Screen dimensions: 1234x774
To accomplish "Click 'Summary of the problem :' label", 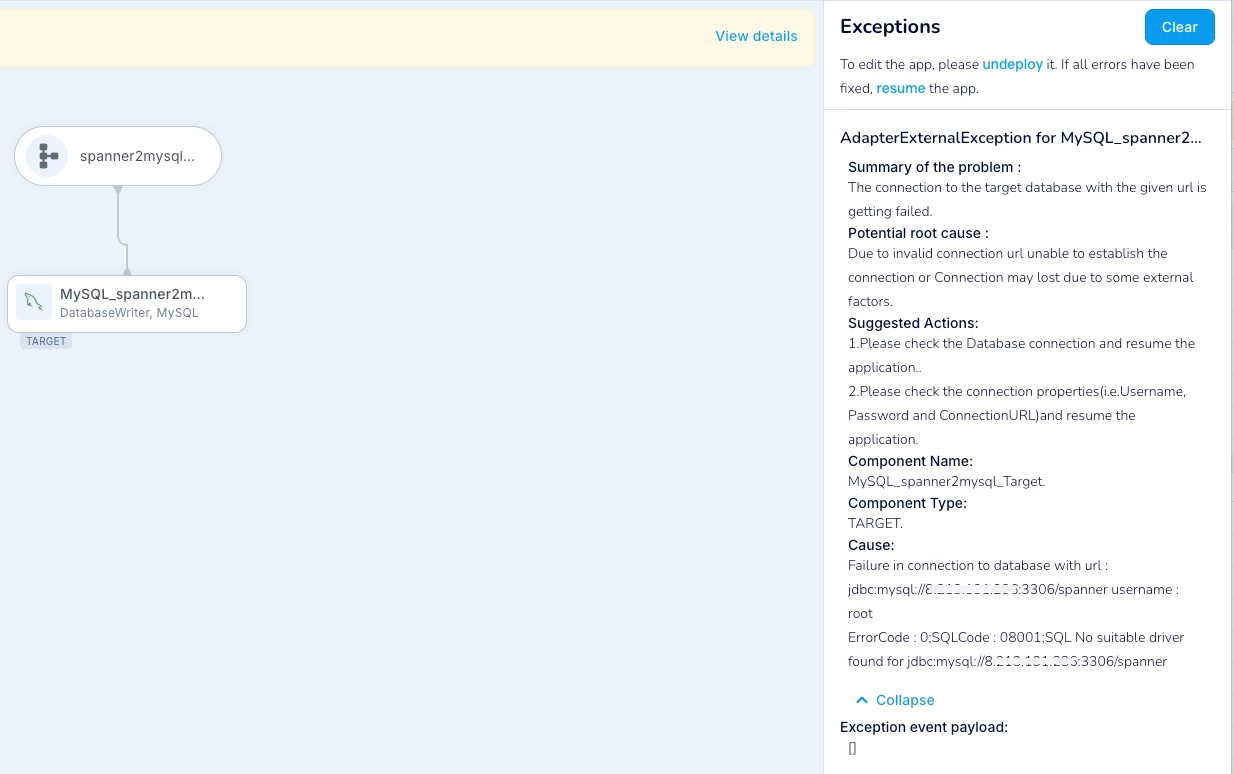I will 934,167.
